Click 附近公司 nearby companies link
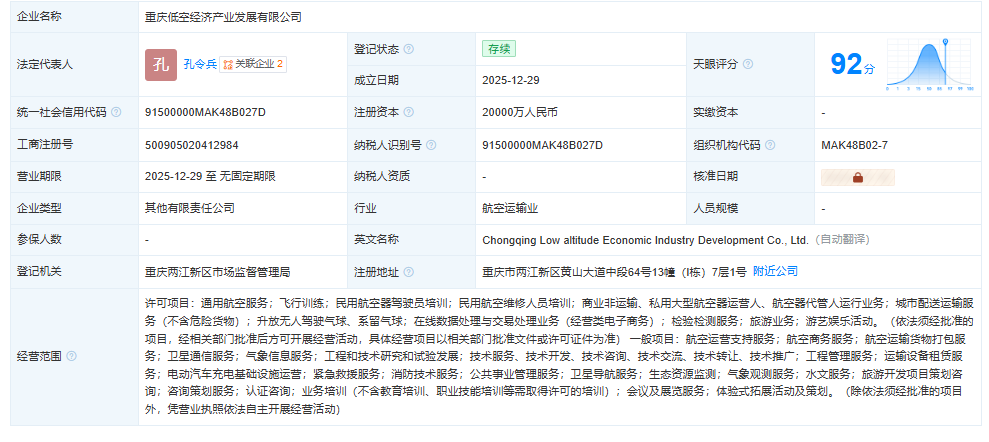 [775, 271]
